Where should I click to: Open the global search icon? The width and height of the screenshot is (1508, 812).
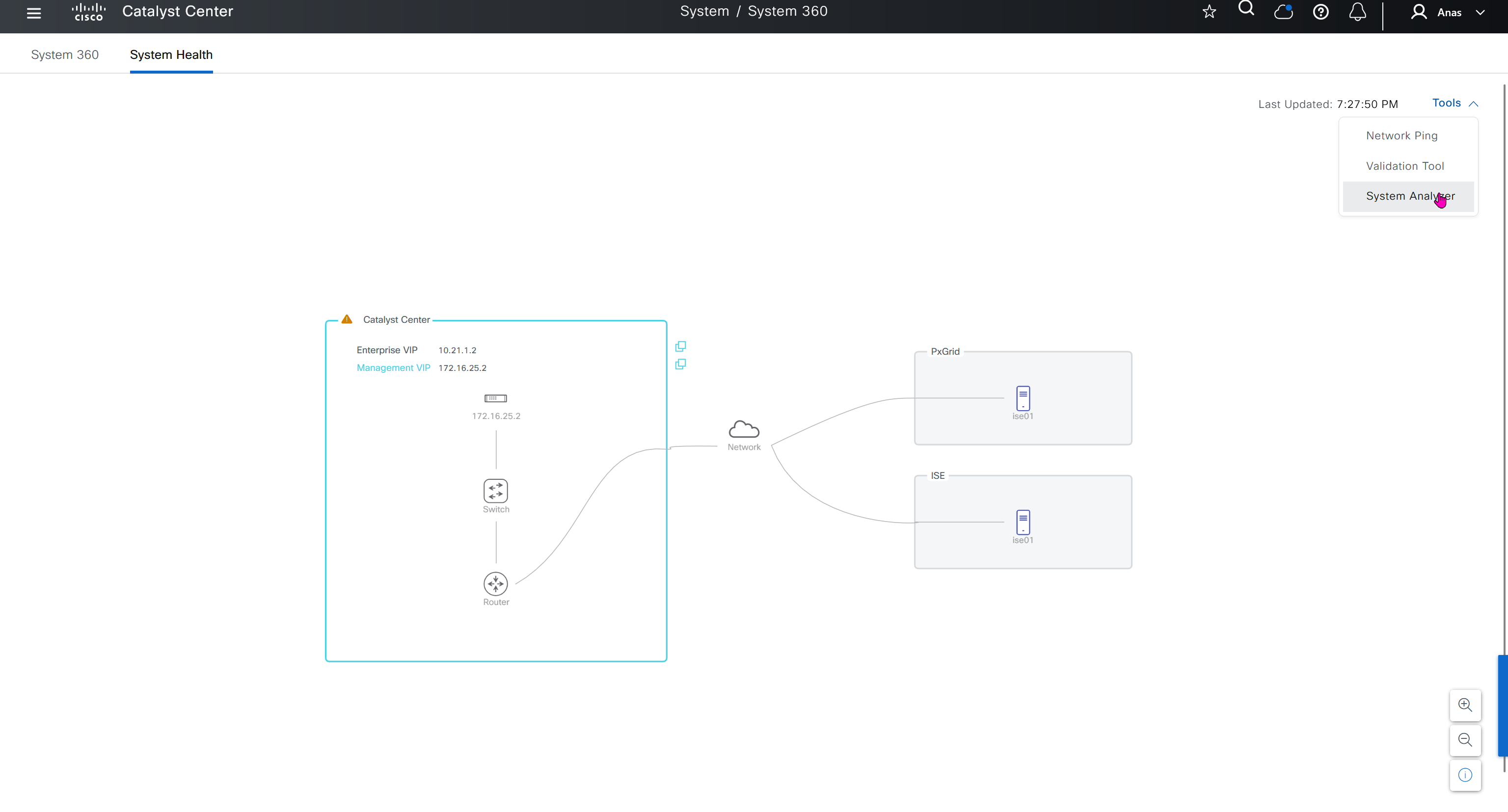1246,9
